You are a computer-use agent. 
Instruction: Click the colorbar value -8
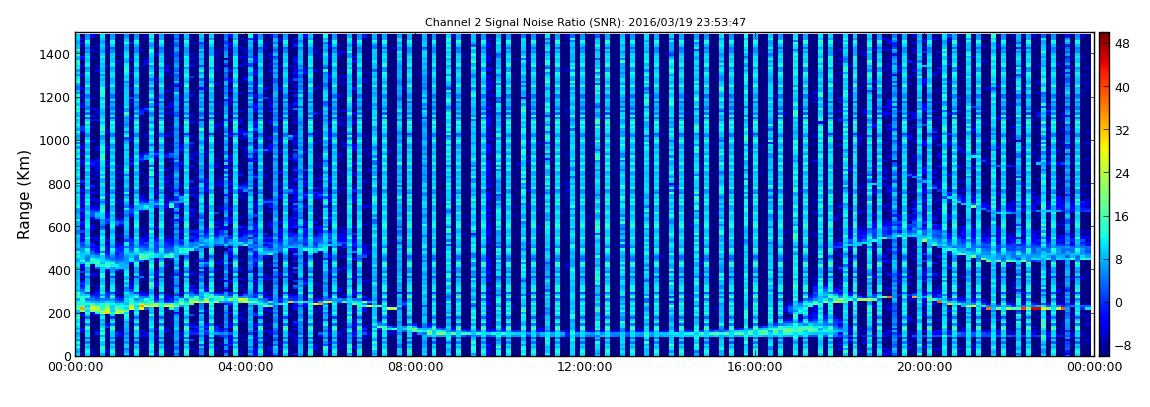click(x=1122, y=346)
